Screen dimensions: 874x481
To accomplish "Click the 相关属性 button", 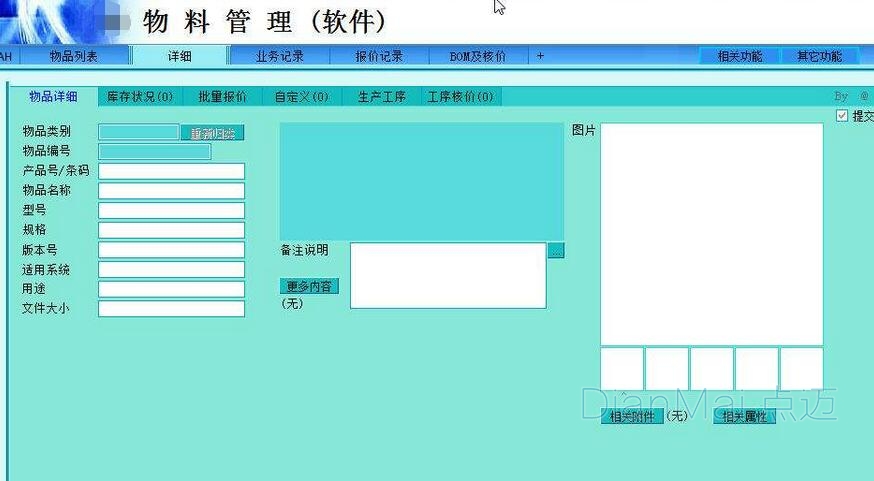I will pos(745,416).
